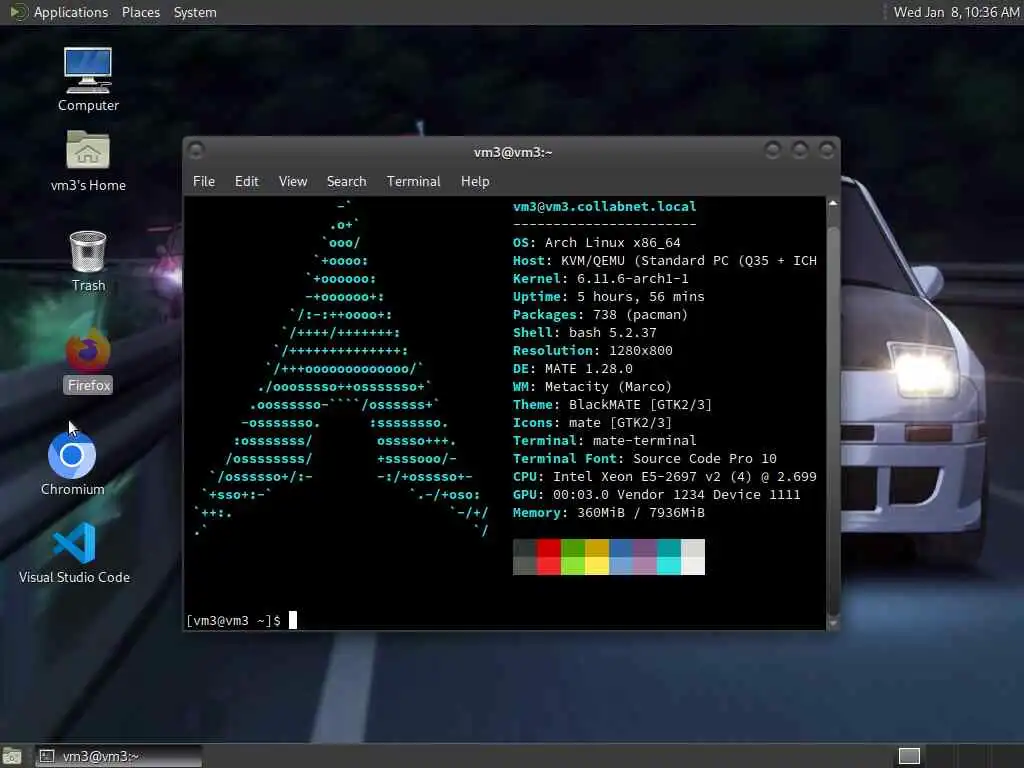Open the Places menu
This screenshot has height=768, width=1024.
tap(140, 12)
